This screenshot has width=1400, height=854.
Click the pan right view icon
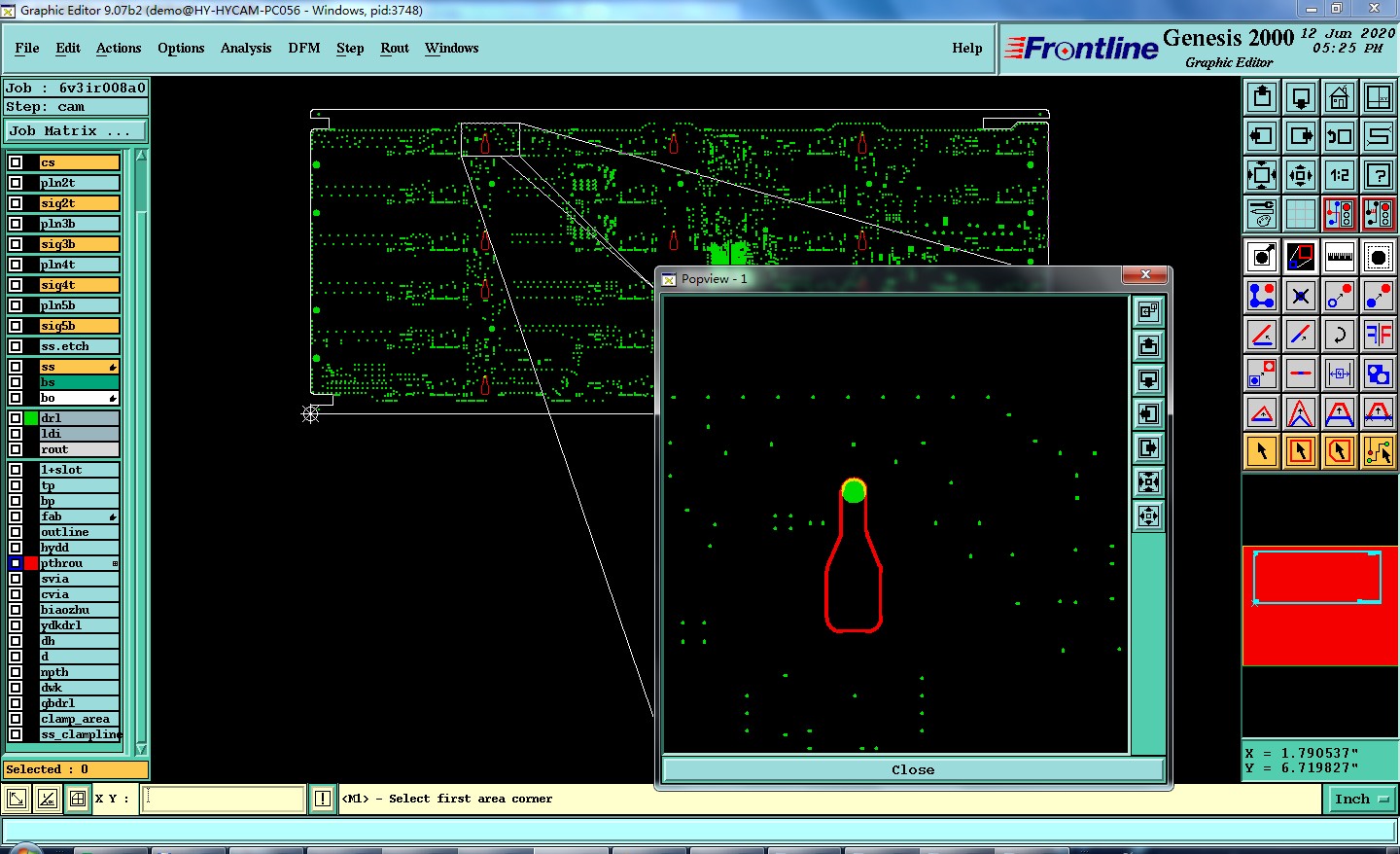click(1301, 136)
